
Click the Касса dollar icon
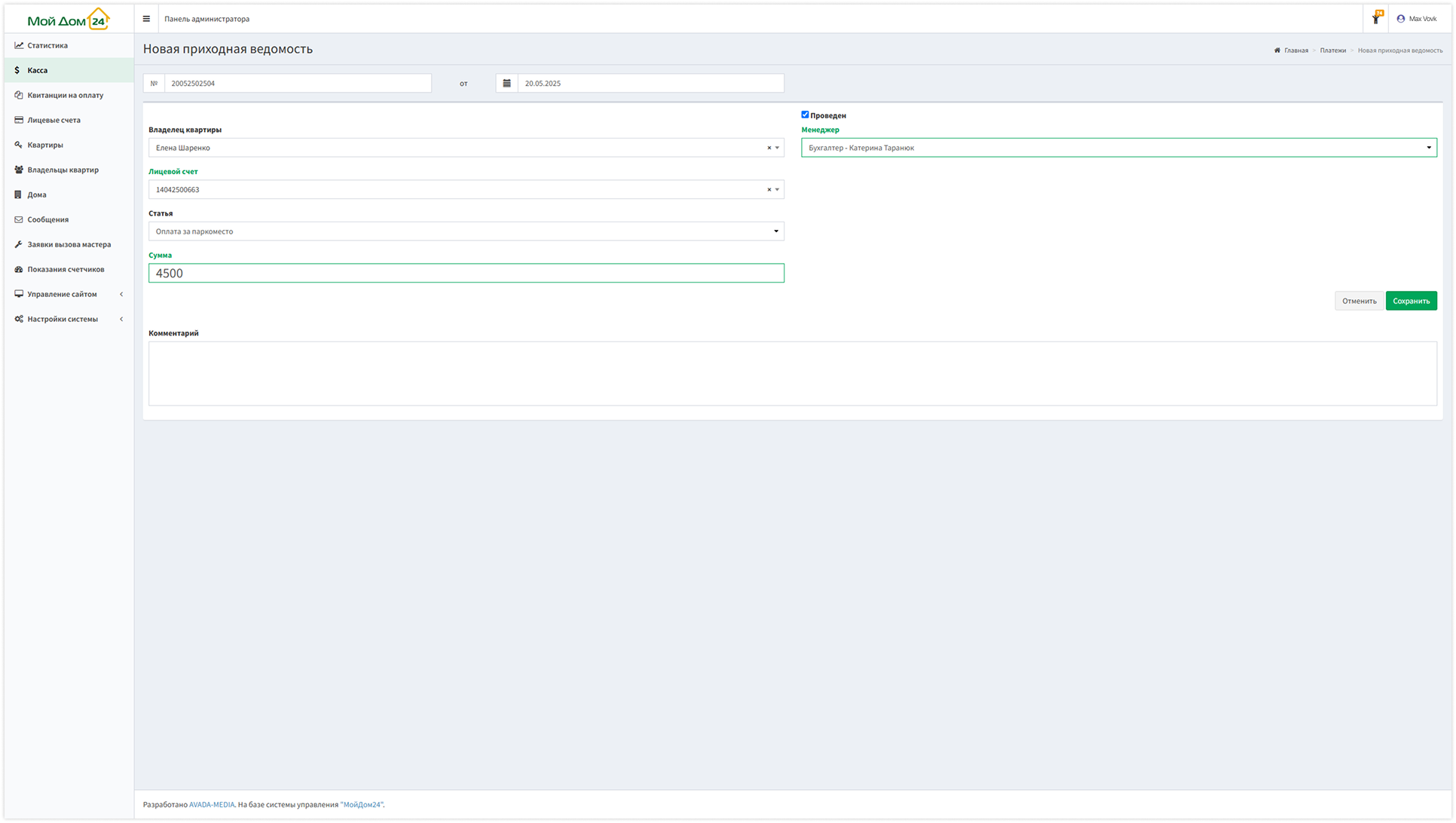17,70
